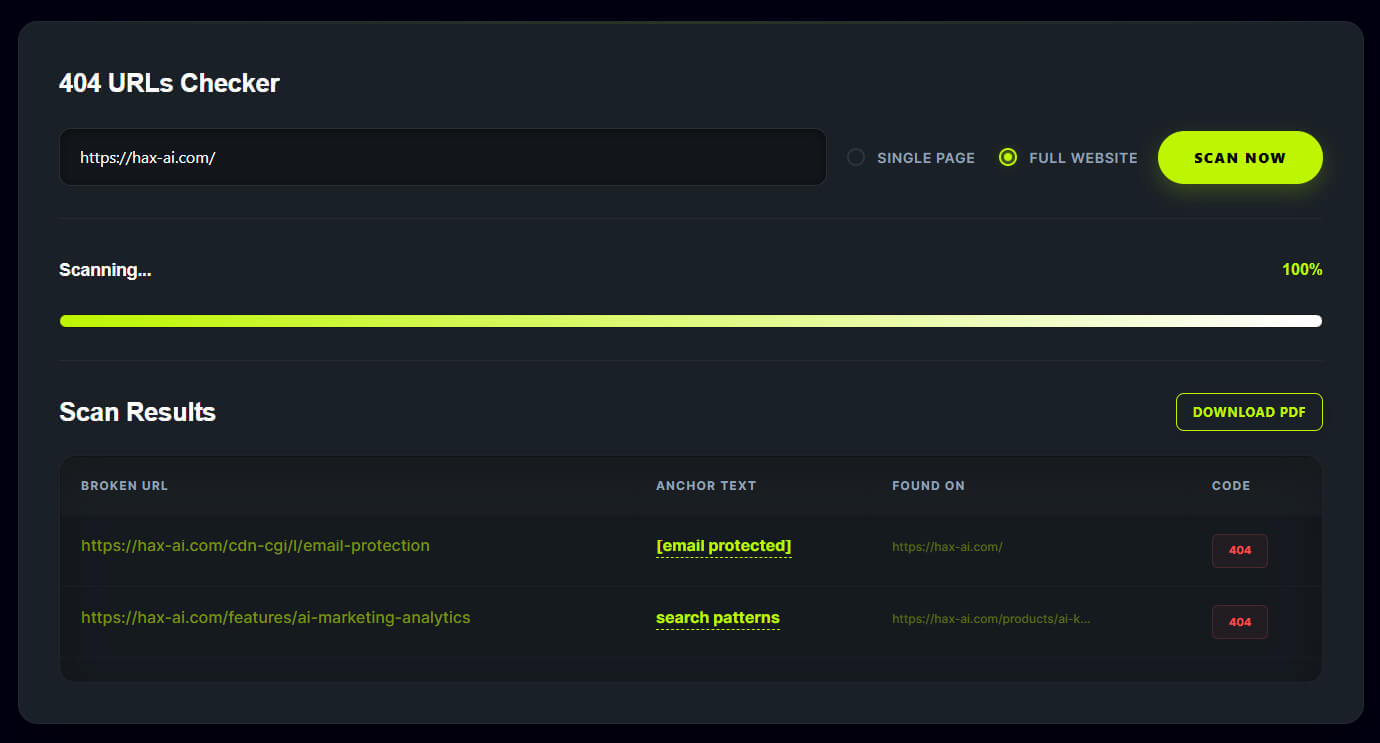Click the Anchor Text column header
This screenshot has width=1380, height=743.
706,486
